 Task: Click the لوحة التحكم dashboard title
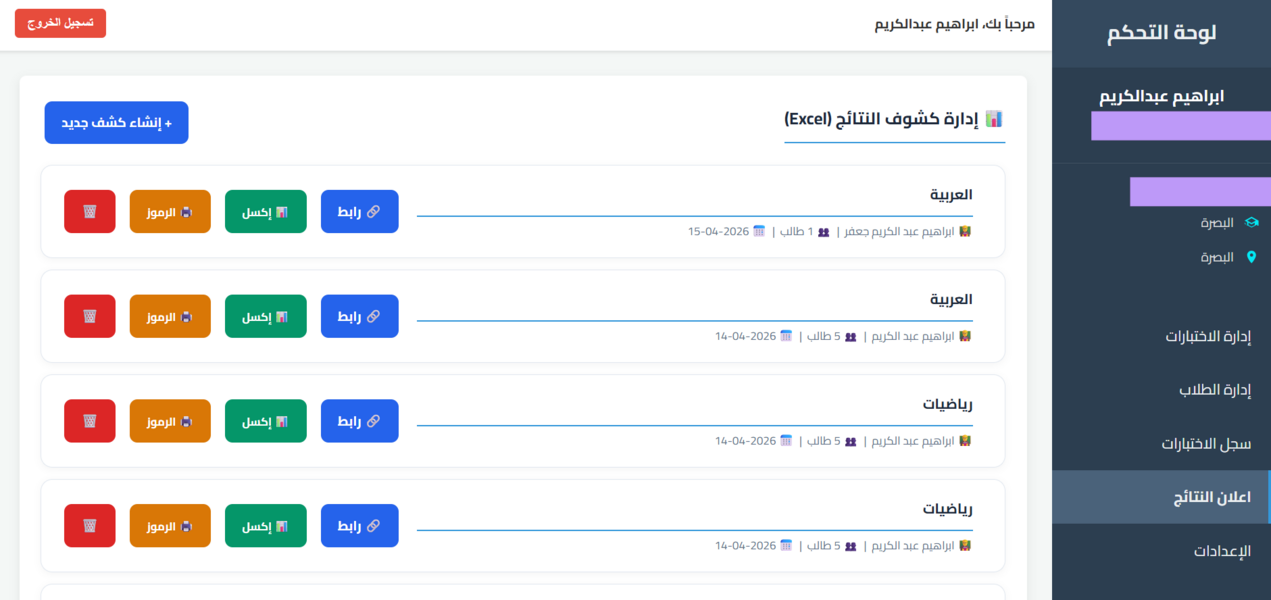(x=1161, y=33)
